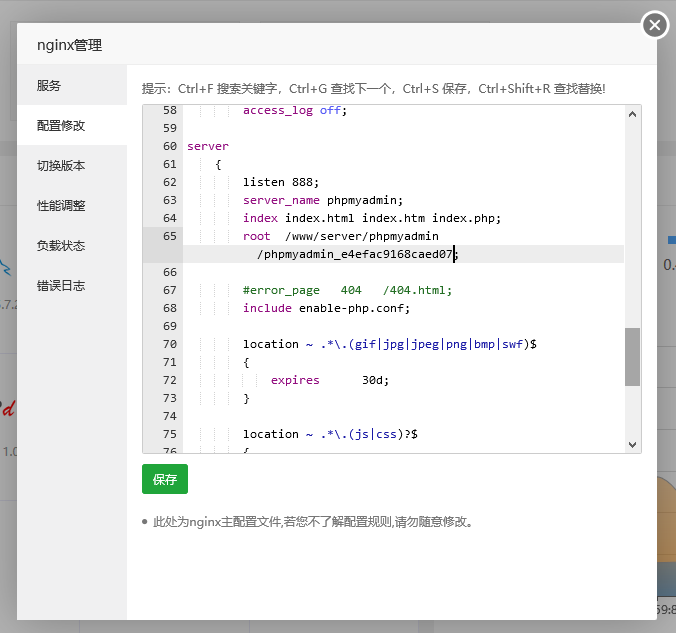Viewport: 676px width, 633px height.
Task: Click the editor's vertical scrollbar thumb
Action: click(632, 357)
